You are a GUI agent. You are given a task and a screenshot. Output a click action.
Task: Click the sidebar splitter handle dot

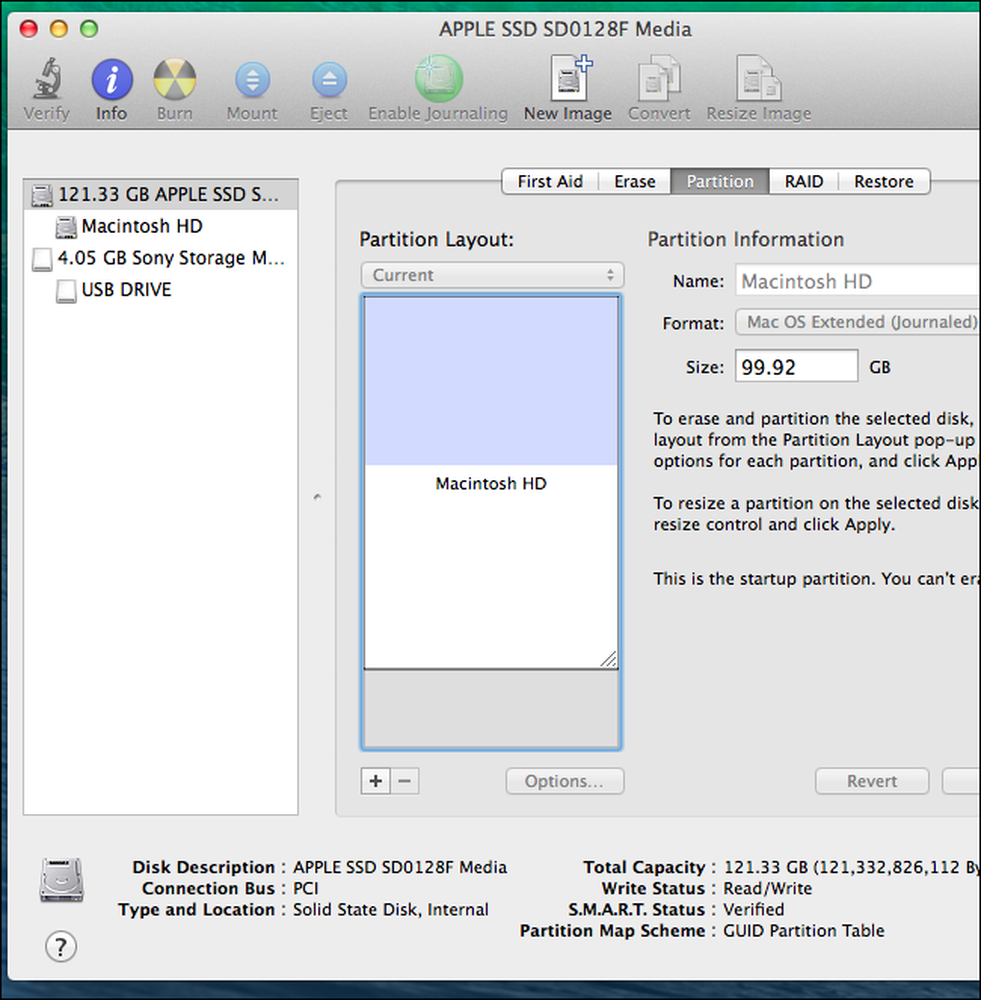pos(317,497)
